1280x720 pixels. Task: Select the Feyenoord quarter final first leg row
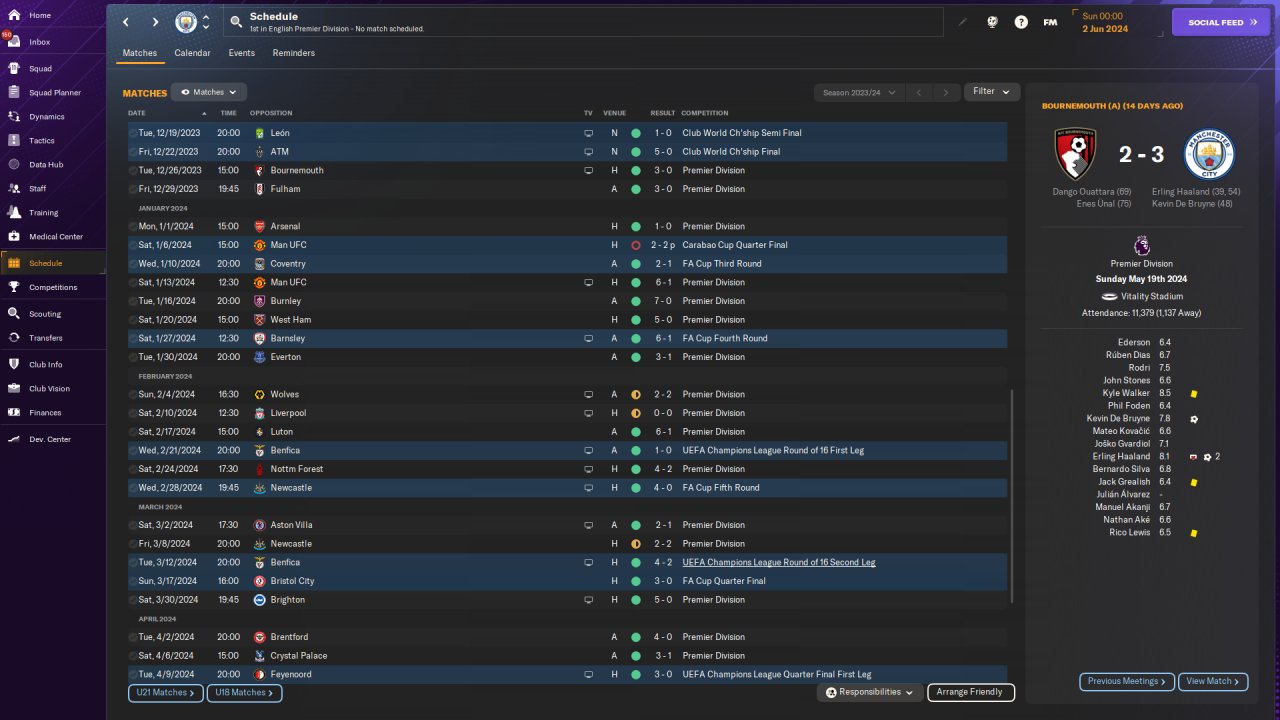567,675
